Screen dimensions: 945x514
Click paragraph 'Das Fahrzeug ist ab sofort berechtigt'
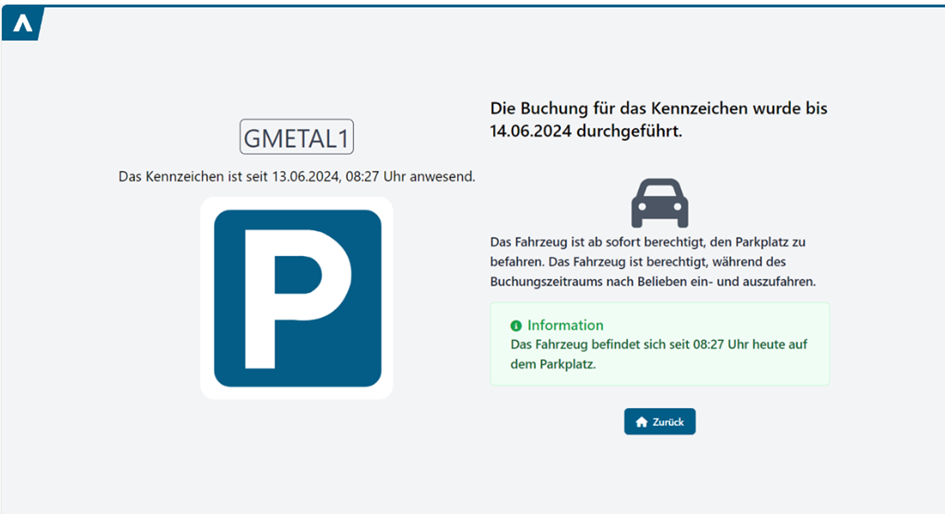coord(653,262)
